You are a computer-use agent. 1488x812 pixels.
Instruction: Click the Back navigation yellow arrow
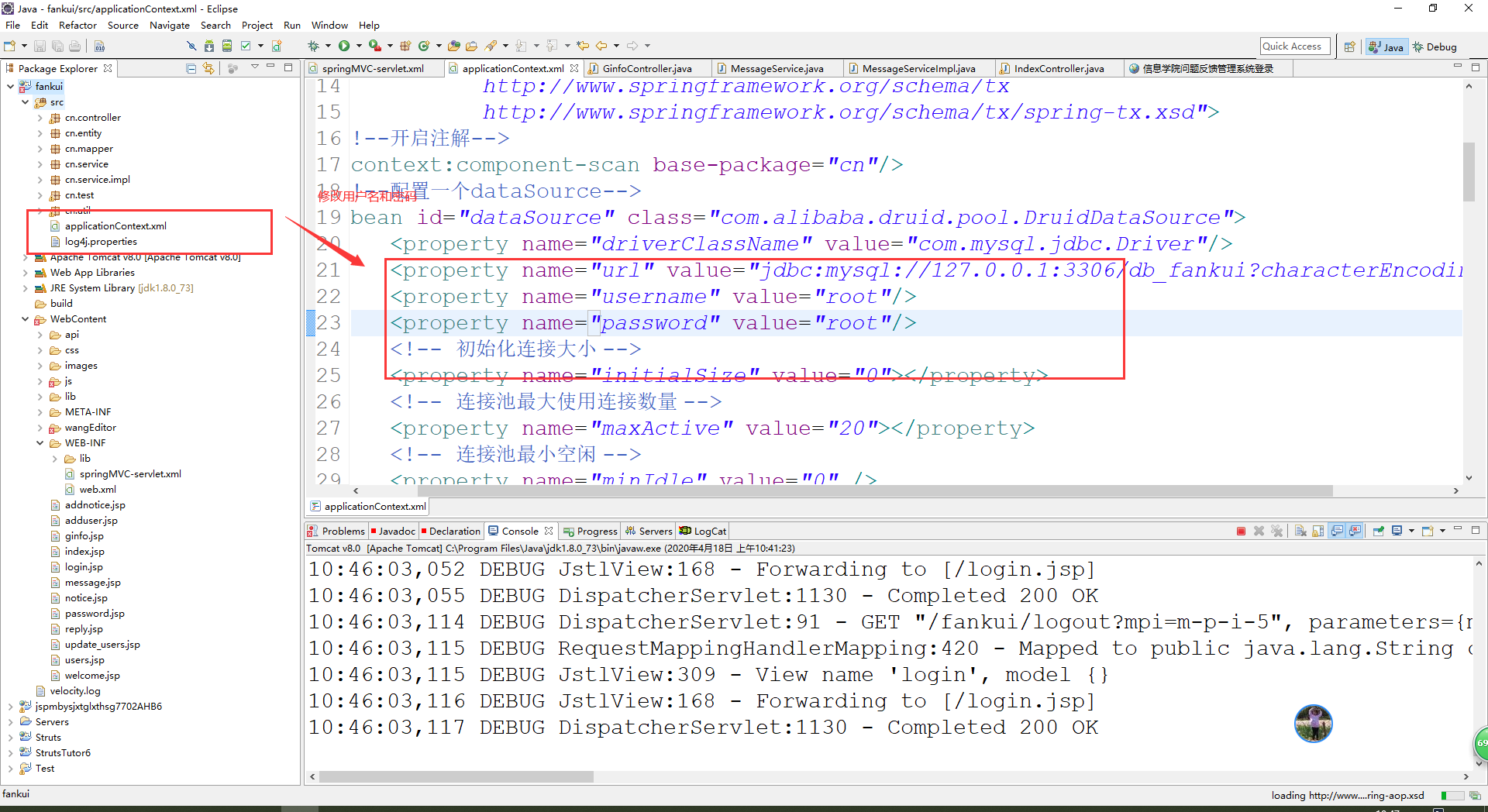click(x=601, y=46)
